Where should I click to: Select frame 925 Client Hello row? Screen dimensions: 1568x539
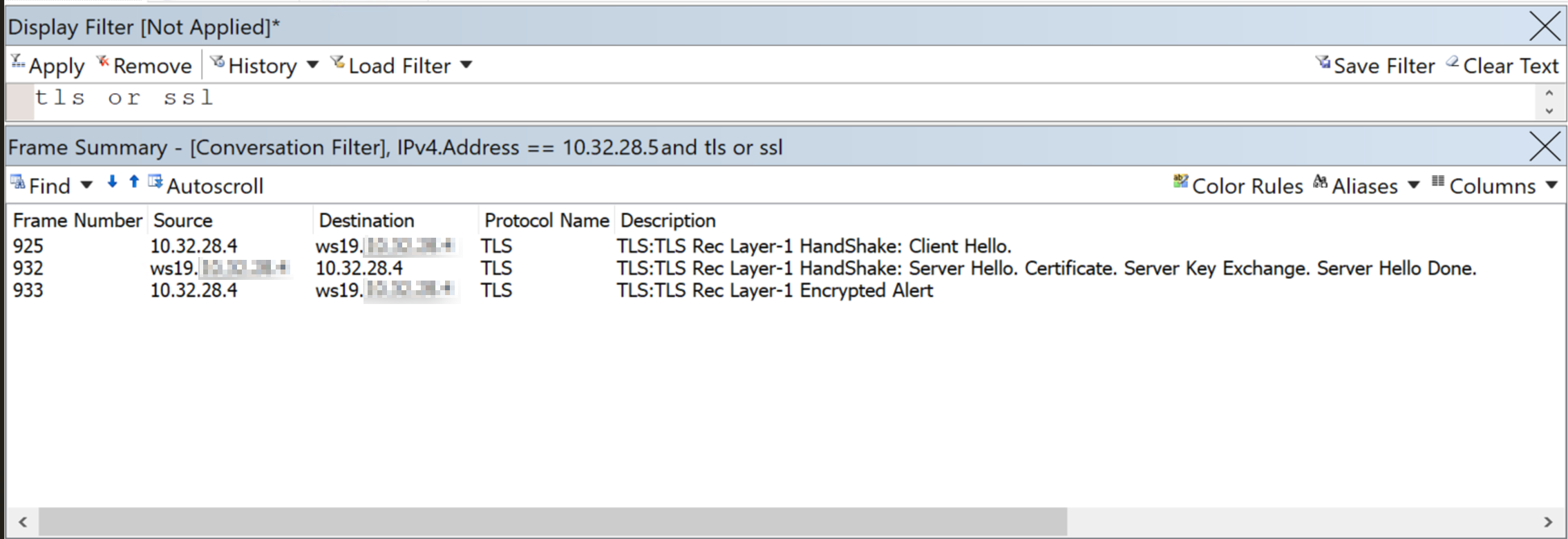(785, 246)
